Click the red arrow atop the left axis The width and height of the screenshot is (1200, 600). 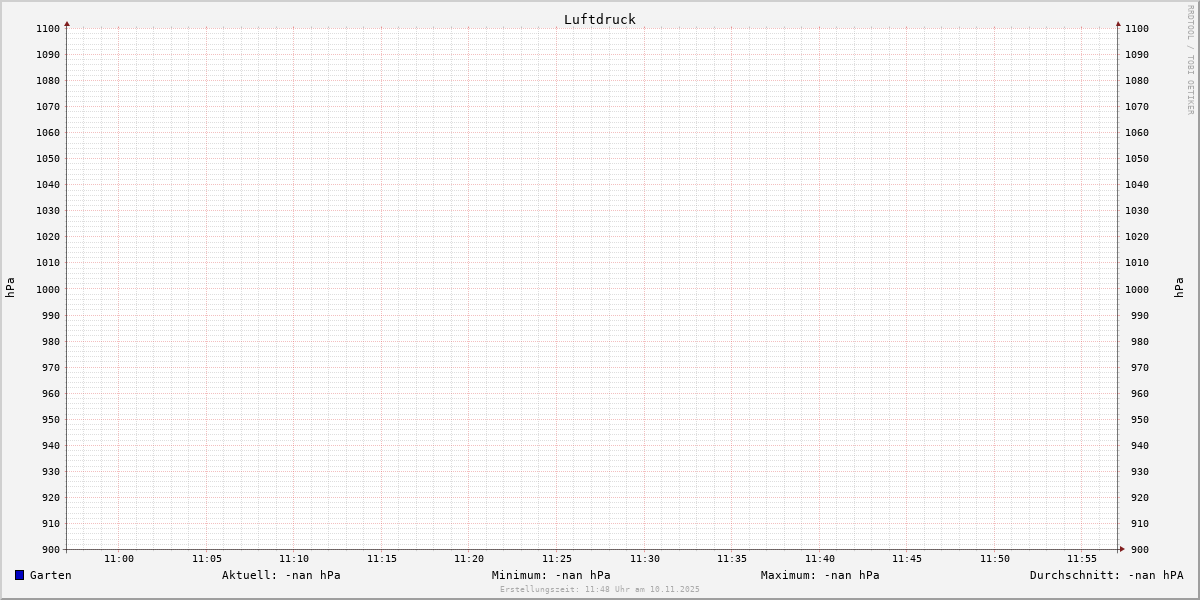[x=67, y=23]
